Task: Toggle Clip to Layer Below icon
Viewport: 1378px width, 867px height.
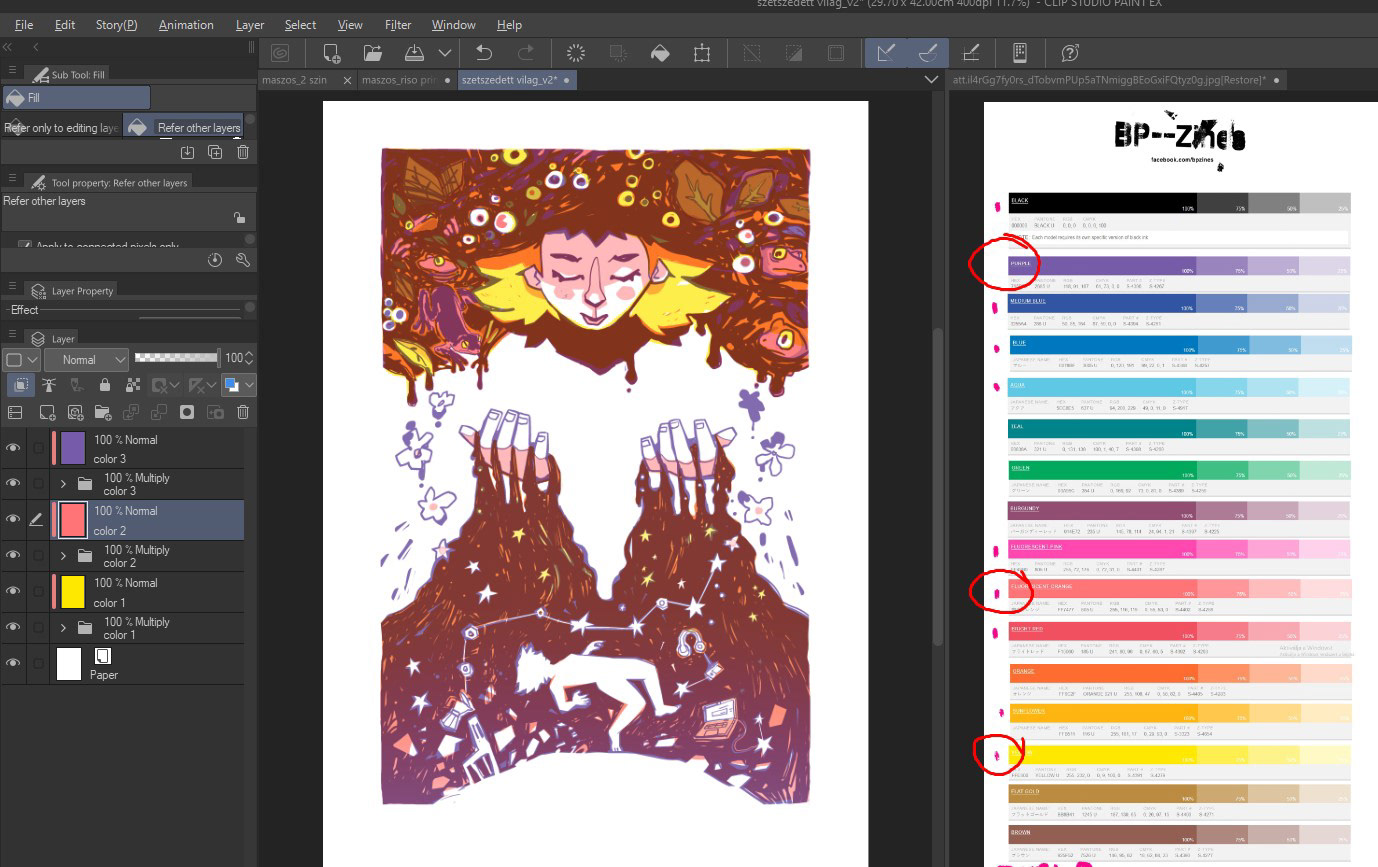Action: tap(21, 385)
